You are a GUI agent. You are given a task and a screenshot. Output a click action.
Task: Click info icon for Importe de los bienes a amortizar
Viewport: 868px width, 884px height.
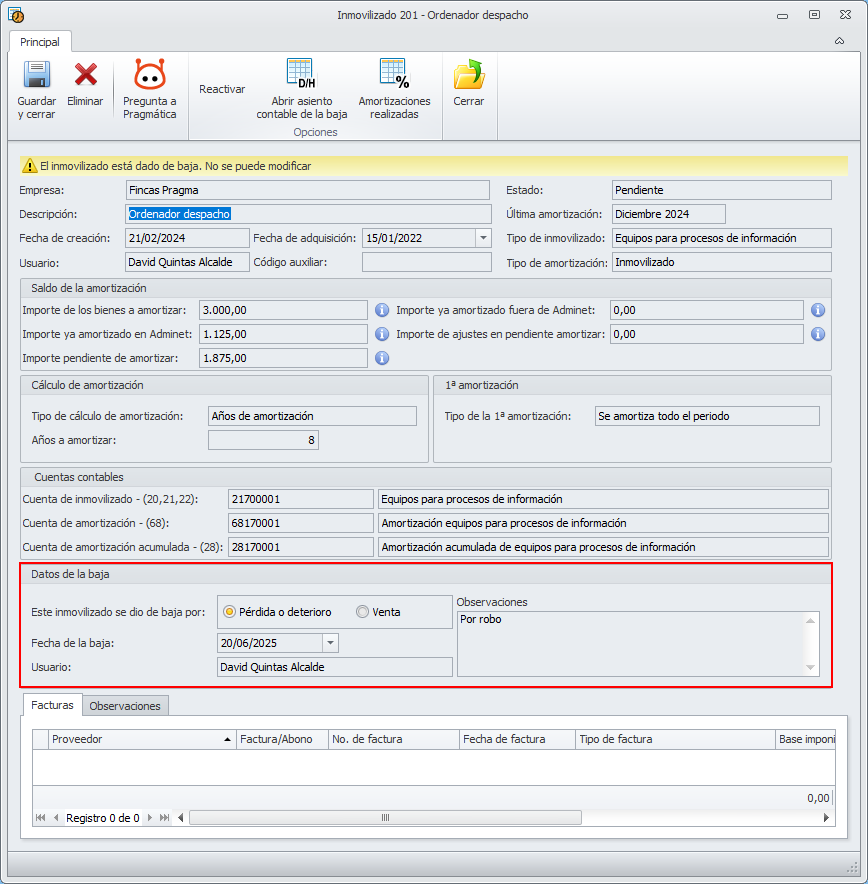(382, 310)
